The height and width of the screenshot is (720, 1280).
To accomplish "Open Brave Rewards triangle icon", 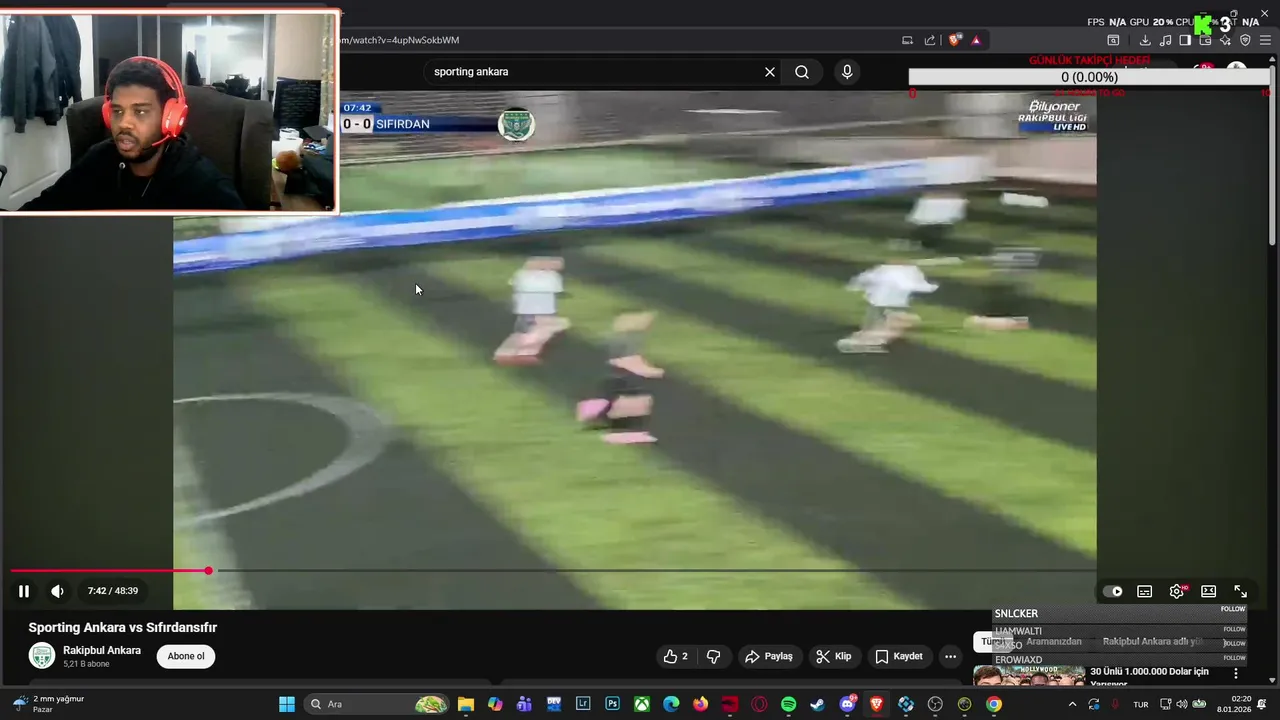I will click(976, 40).
